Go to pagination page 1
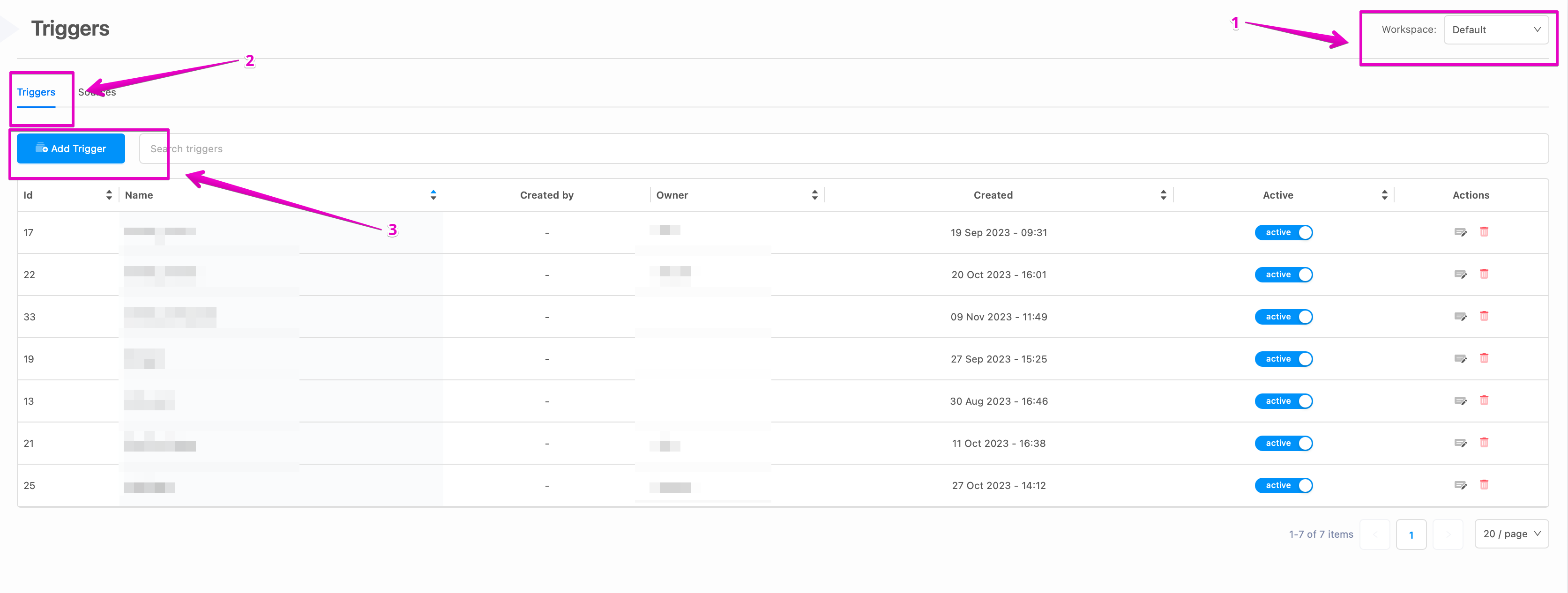This screenshot has height=593, width=1568. tap(1411, 534)
